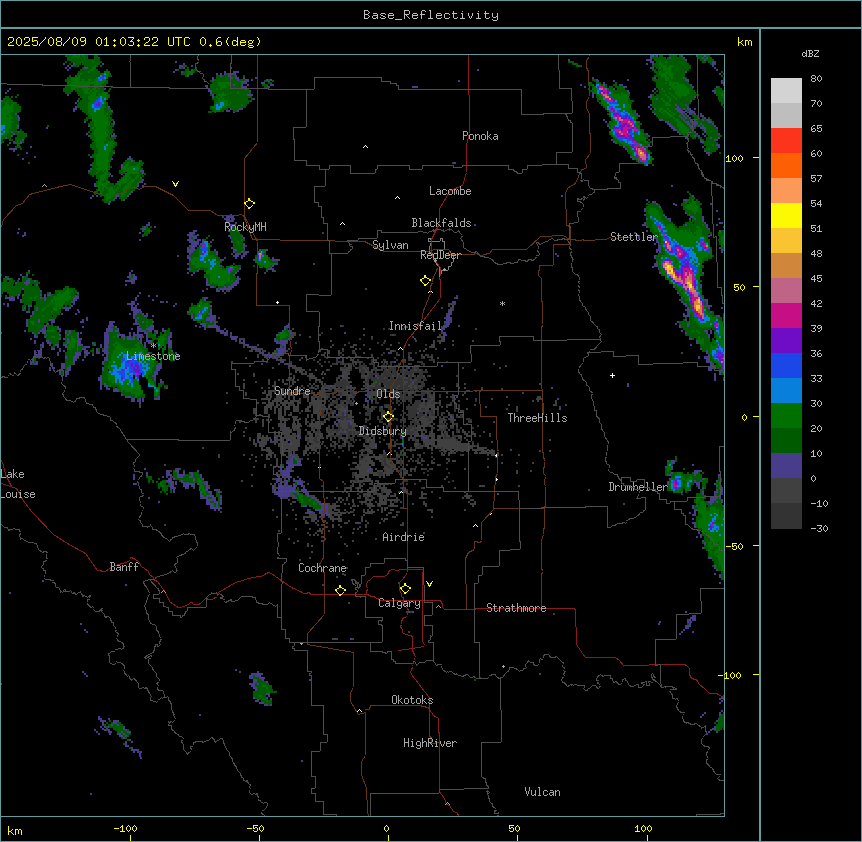Click the yellow V marker northwest of RockyMH

[175, 184]
